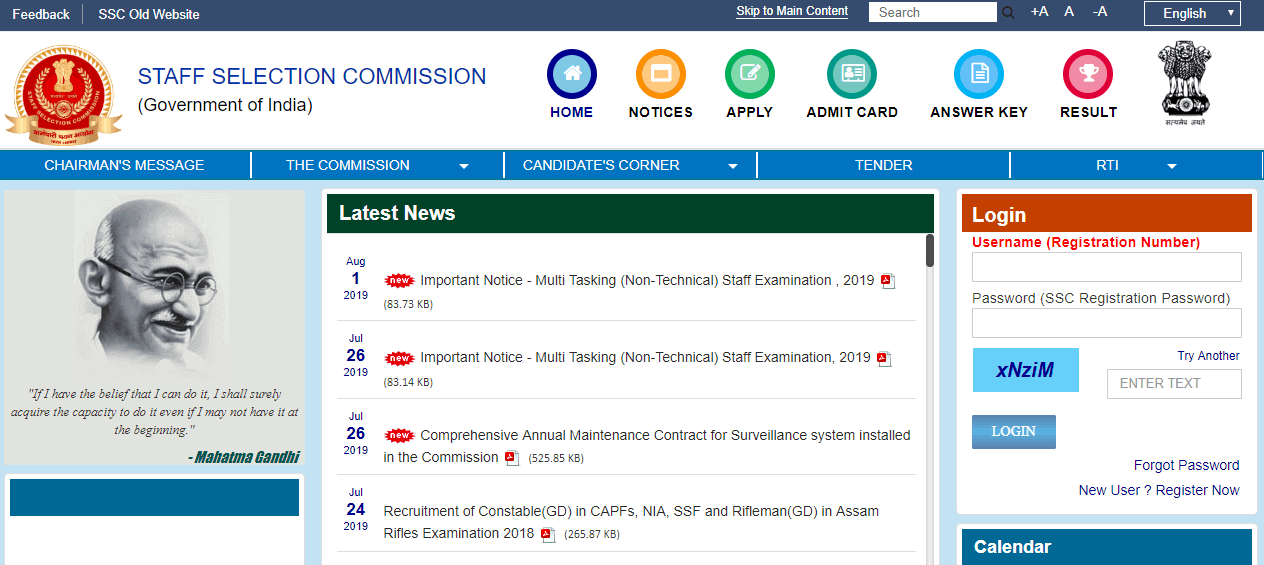Expand The Commission menu arrow
This screenshot has height=565, width=1264.
[464, 166]
